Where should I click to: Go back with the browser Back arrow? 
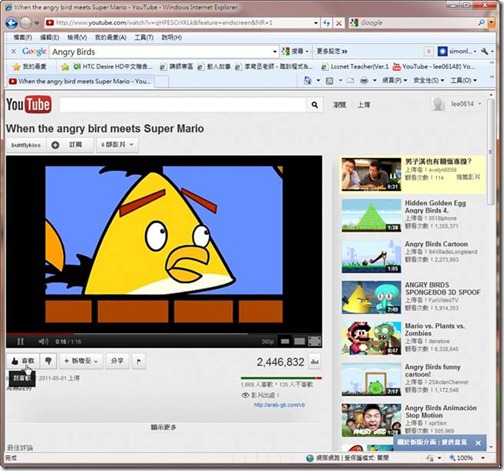click(x=12, y=23)
